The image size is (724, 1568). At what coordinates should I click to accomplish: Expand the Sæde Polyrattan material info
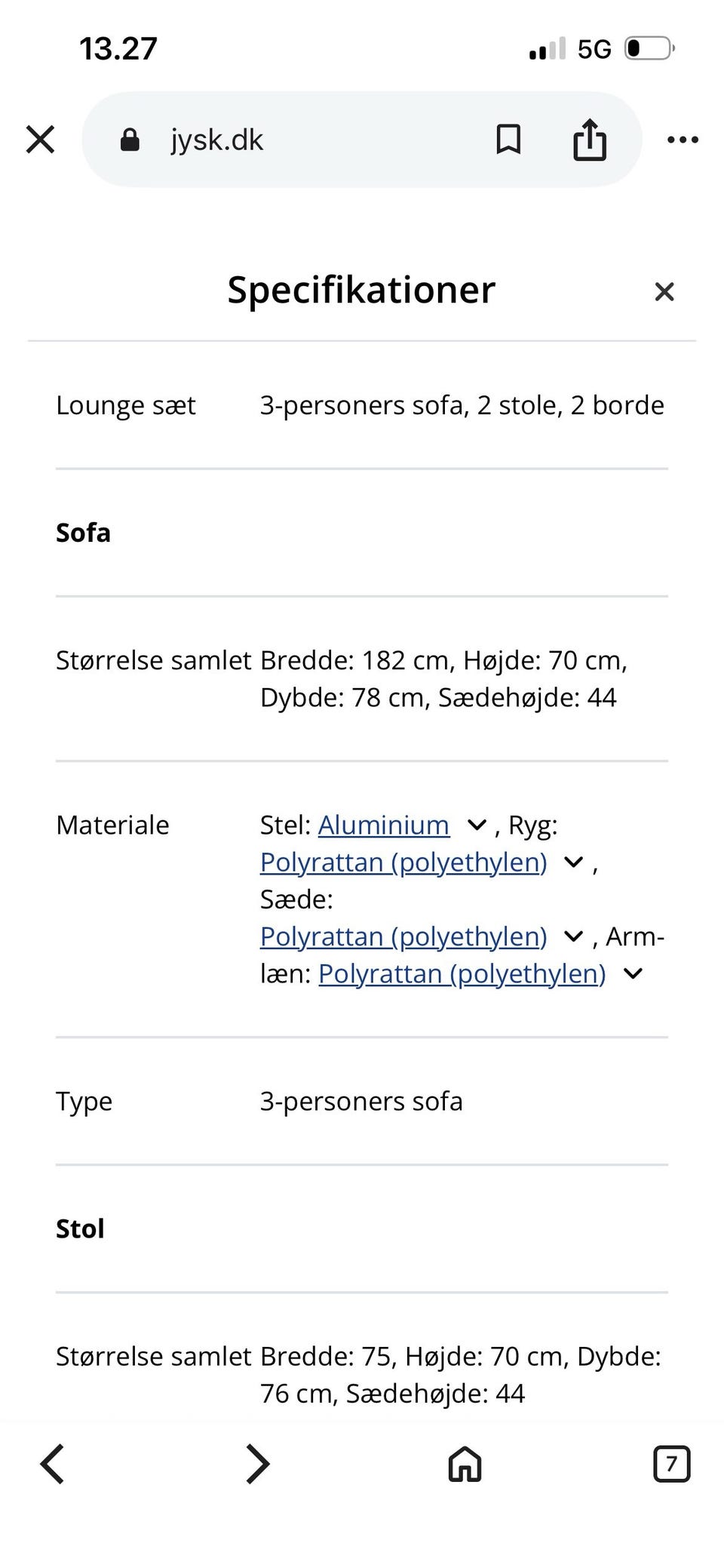coord(573,936)
